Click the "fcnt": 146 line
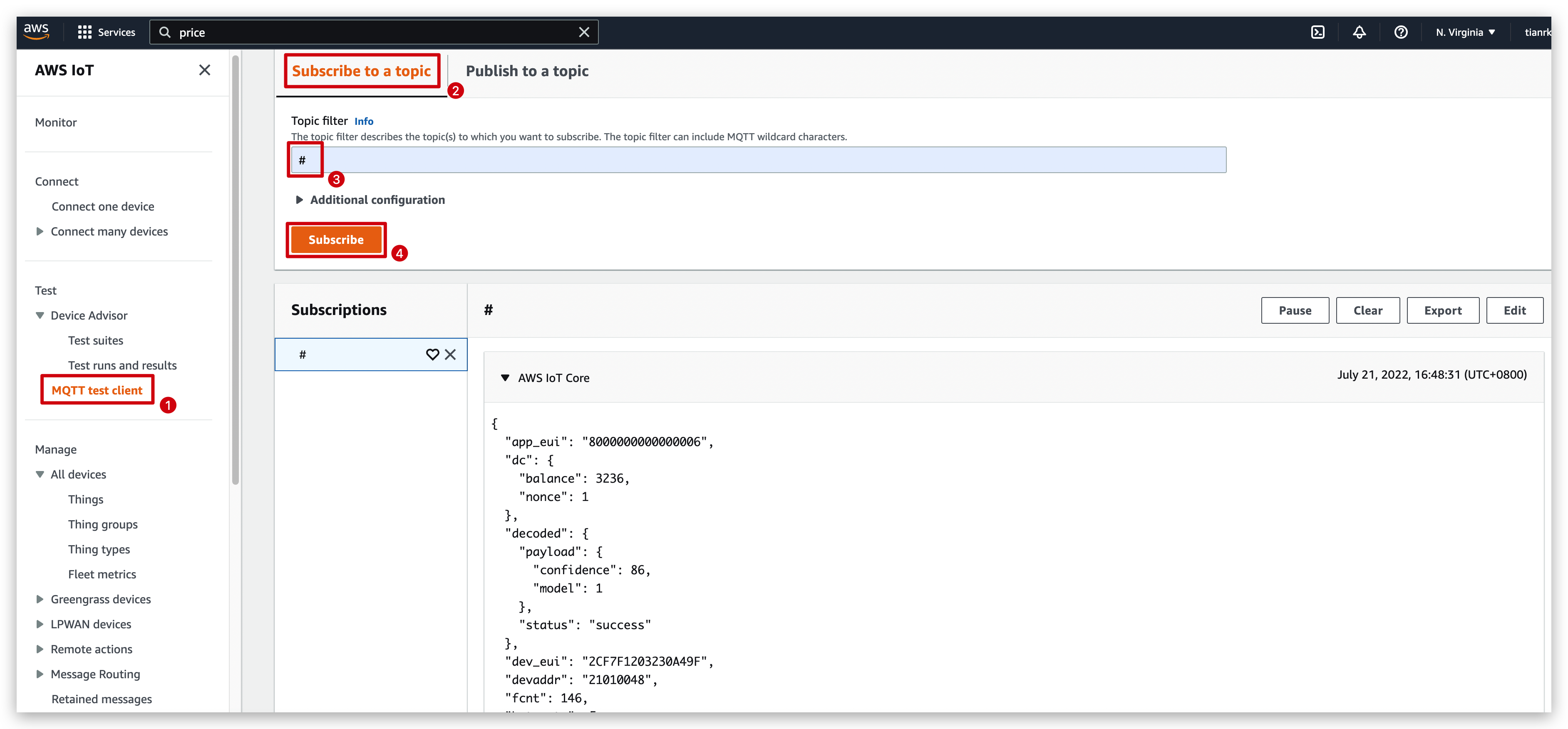This screenshot has width=1568, height=729. pos(546,698)
